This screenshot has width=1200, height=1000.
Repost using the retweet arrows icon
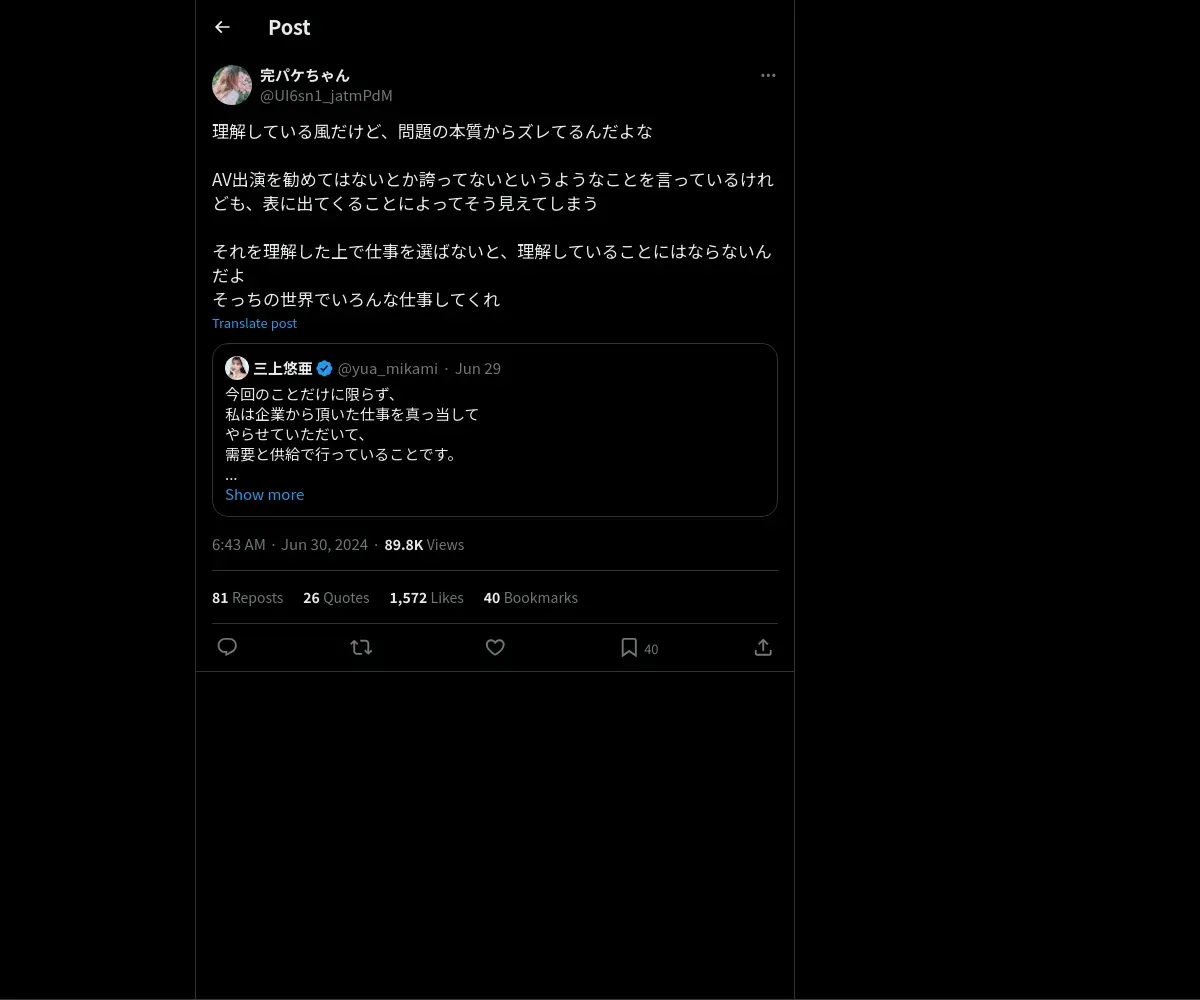click(x=361, y=647)
